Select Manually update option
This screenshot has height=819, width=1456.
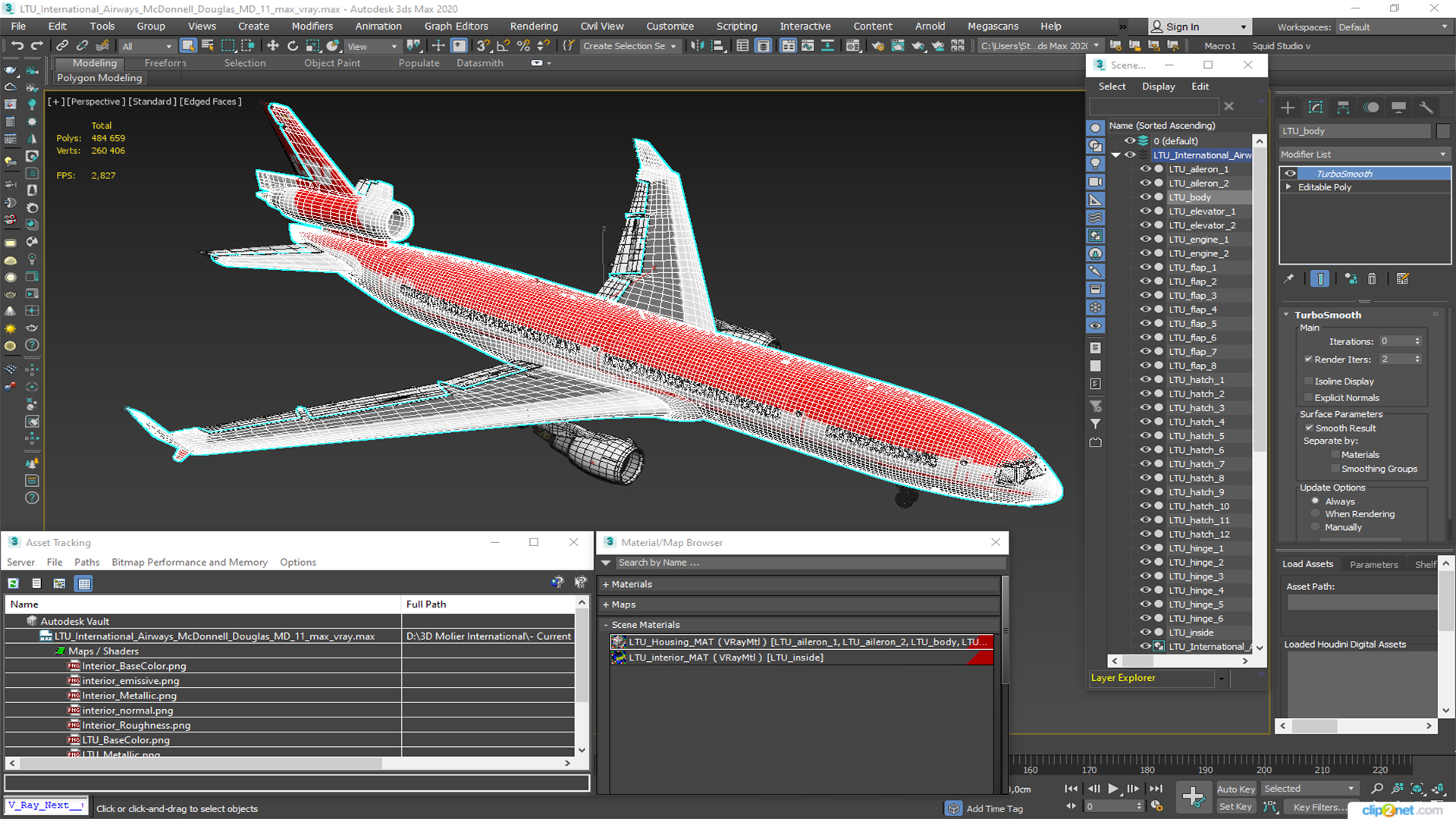click(x=1316, y=527)
